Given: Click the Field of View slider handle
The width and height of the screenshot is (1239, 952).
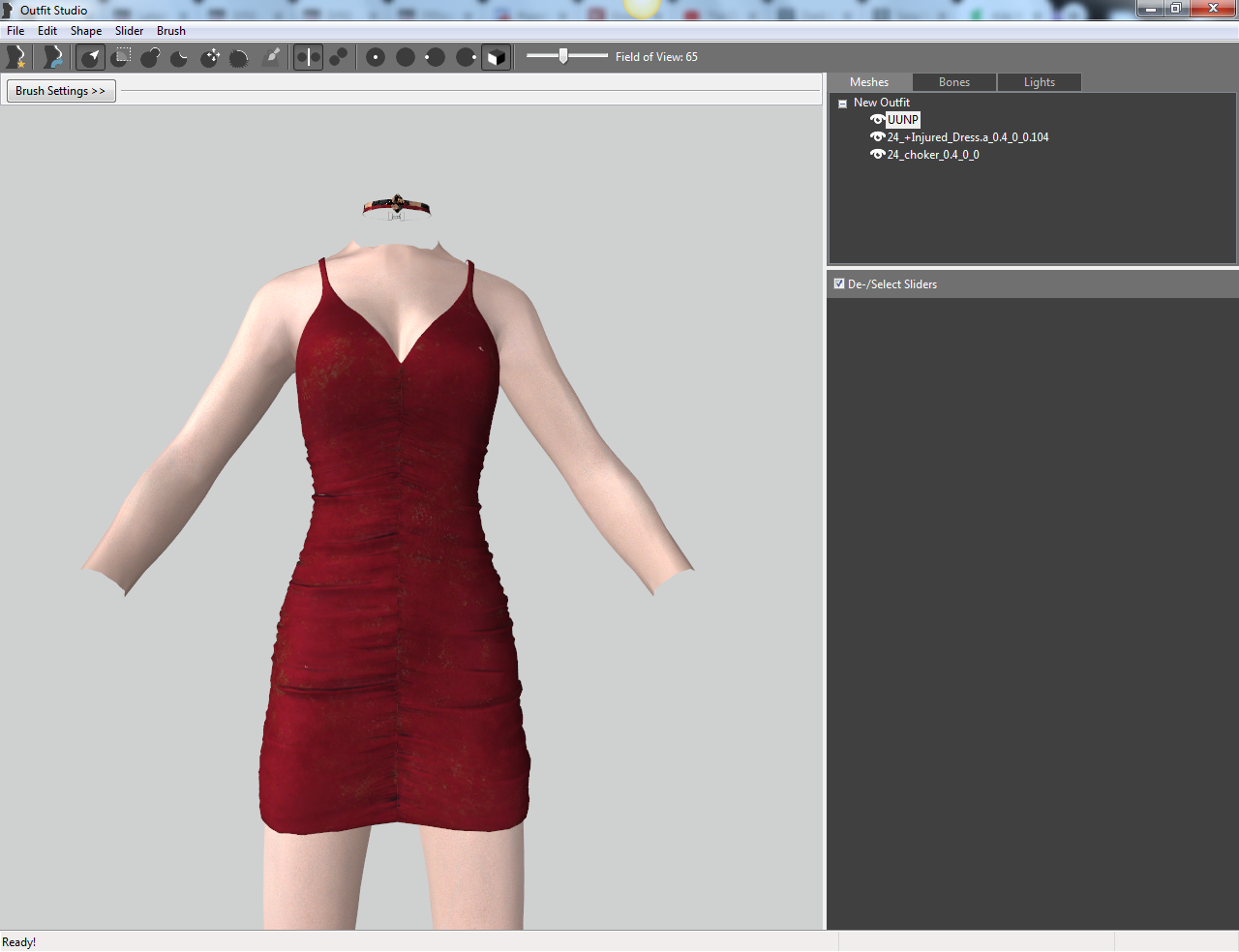Looking at the screenshot, I should (563, 56).
